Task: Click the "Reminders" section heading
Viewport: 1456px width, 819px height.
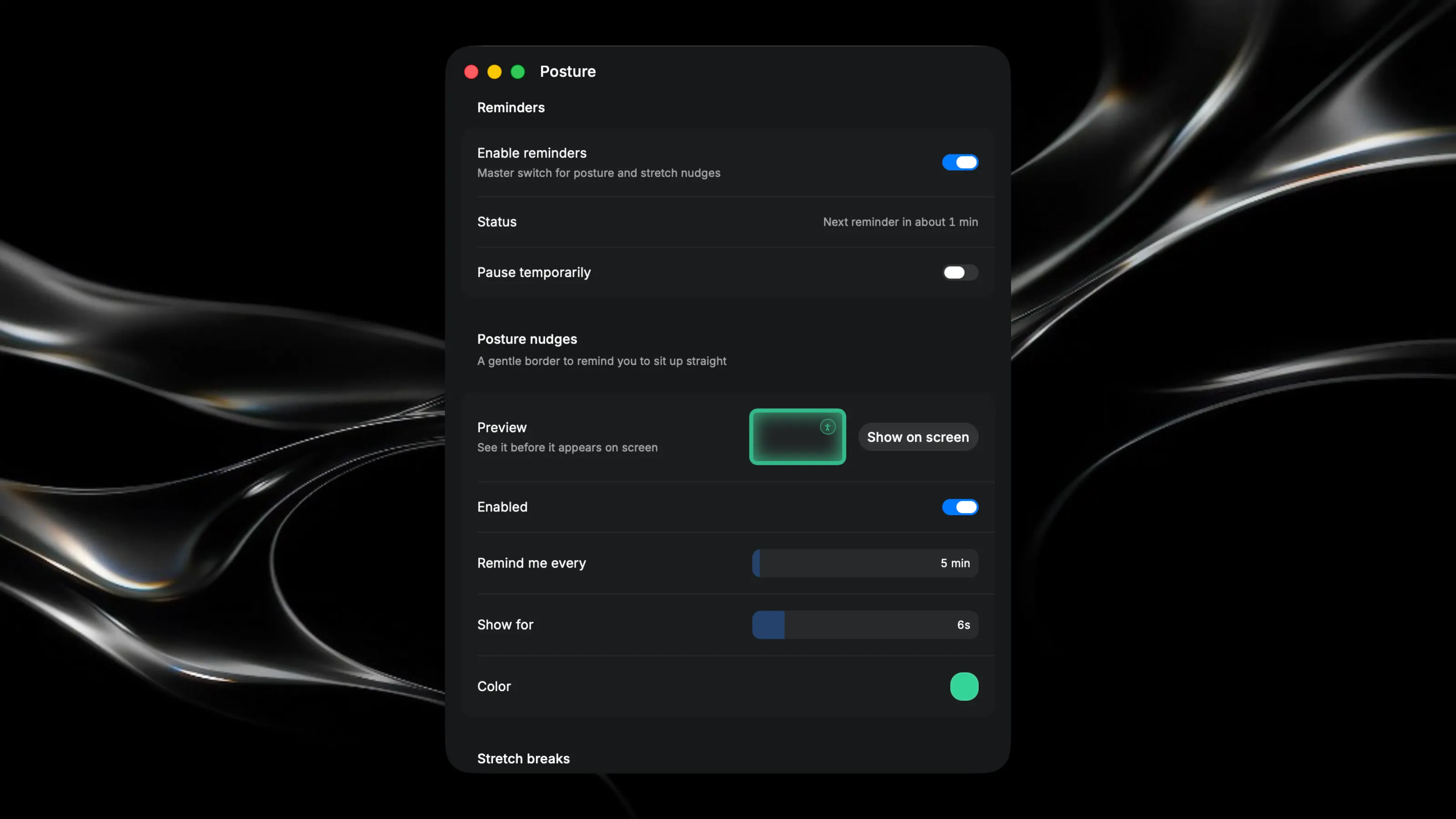Action: (x=511, y=107)
